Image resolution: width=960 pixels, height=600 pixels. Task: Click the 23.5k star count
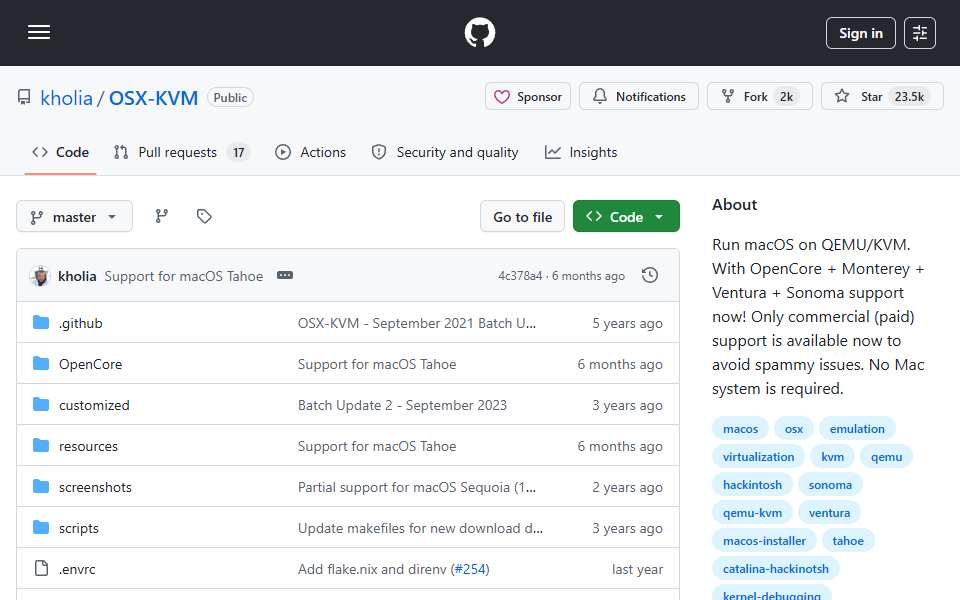tap(909, 97)
